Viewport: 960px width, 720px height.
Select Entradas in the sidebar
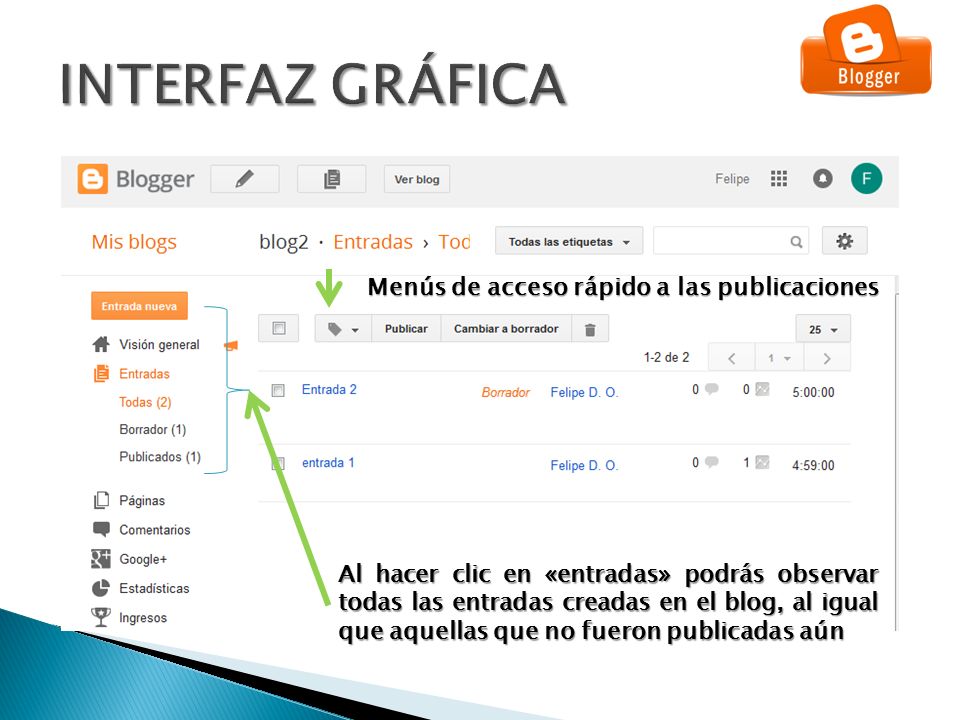click(144, 373)
